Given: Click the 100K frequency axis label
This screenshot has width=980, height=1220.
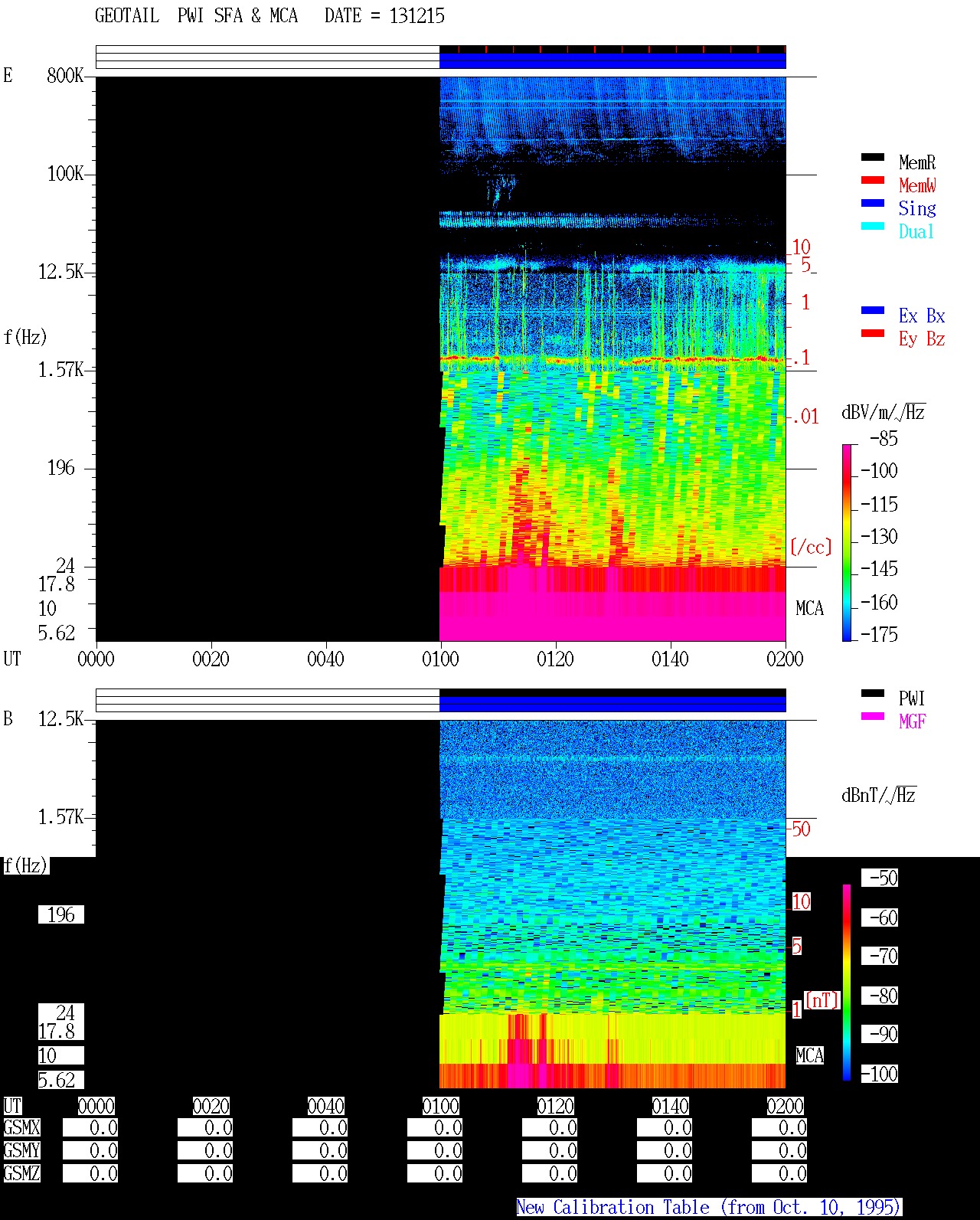Looking at the screenshot, I should [x=65, y=173].
